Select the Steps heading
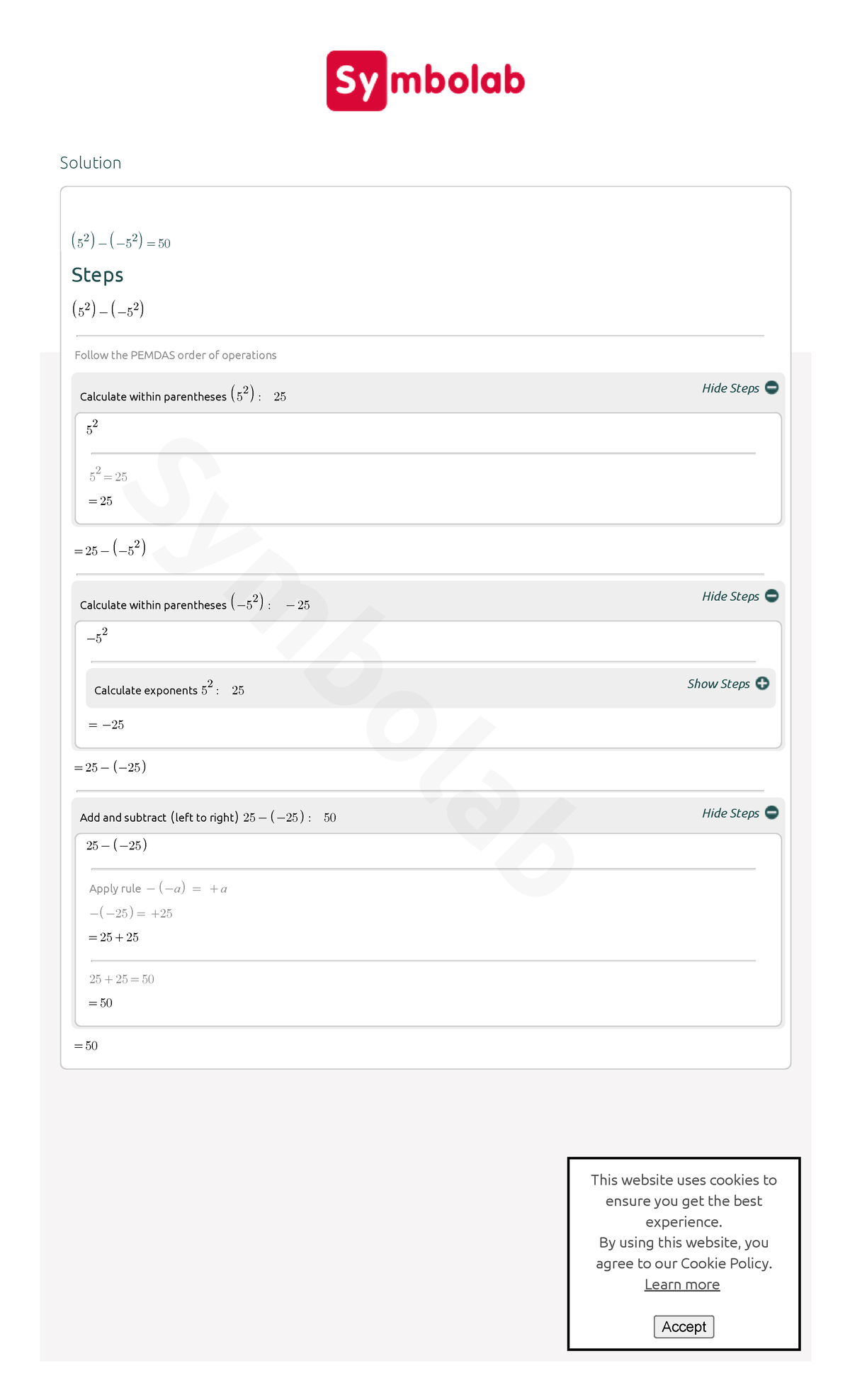The height and width of the screenshot is (1400, 850). pos(98,275)
